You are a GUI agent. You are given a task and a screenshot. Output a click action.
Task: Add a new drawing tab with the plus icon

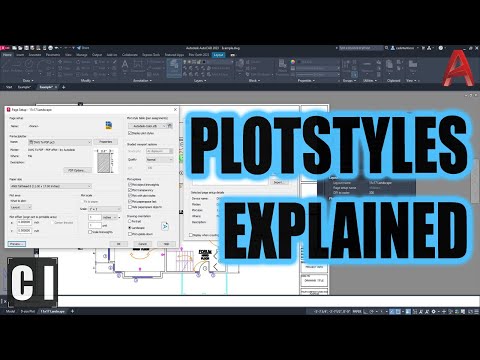[64, 87]
